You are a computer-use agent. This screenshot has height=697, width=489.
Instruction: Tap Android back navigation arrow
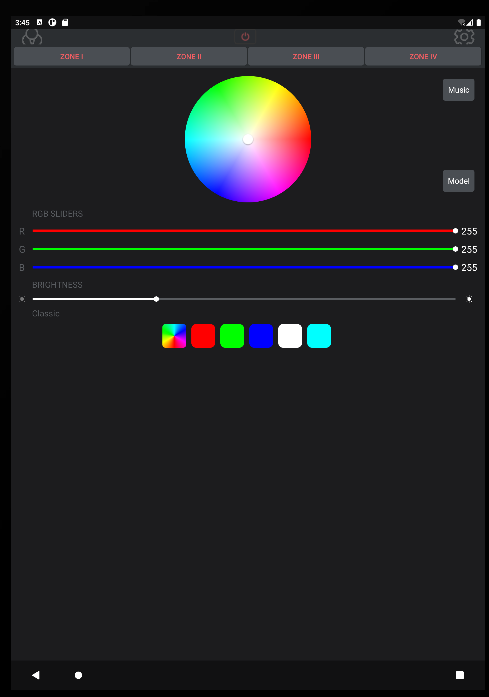pos(36,675)
